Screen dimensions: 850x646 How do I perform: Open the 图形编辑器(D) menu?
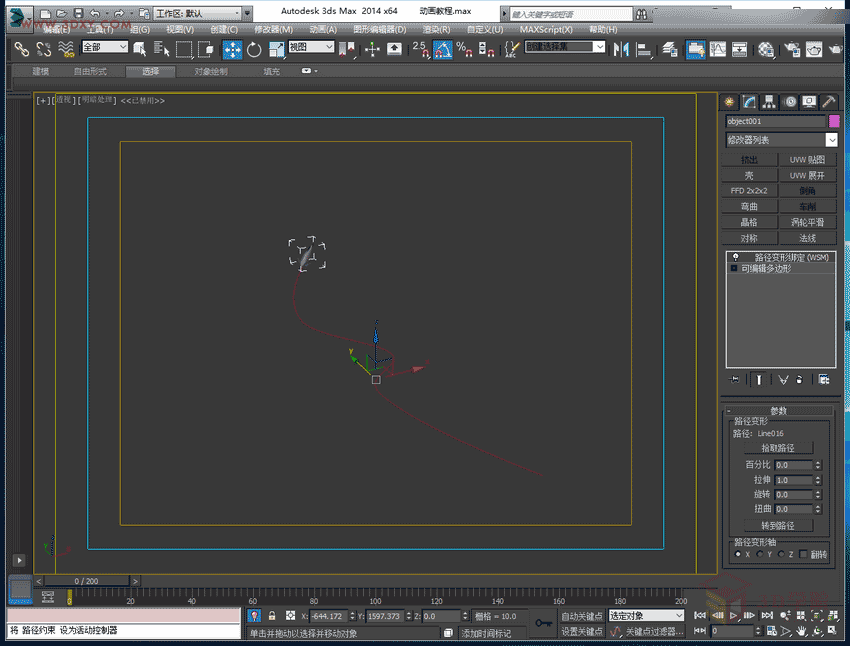[379, 29]
